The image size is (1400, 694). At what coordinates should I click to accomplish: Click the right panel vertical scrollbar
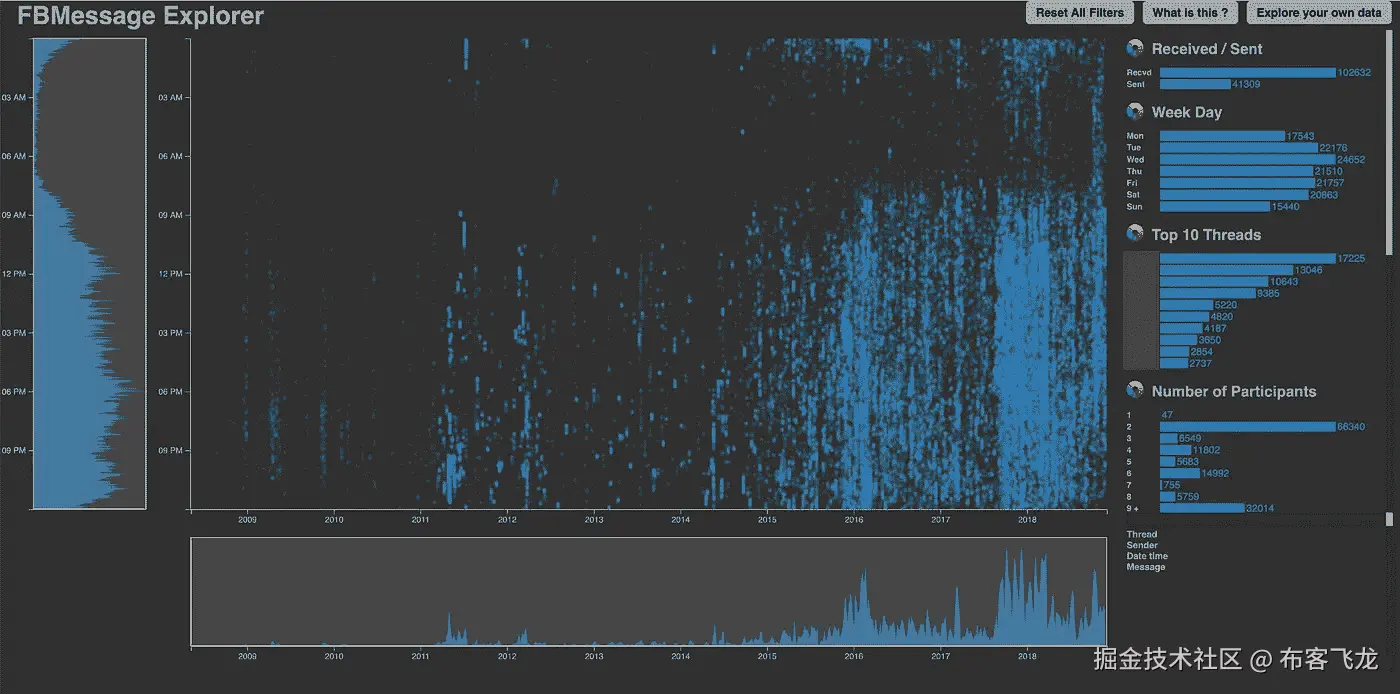click(x=1389, y=140)
